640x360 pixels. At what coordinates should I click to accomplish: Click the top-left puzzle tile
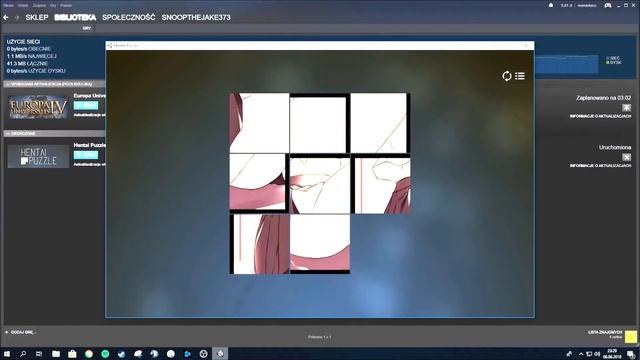[259, 123]
